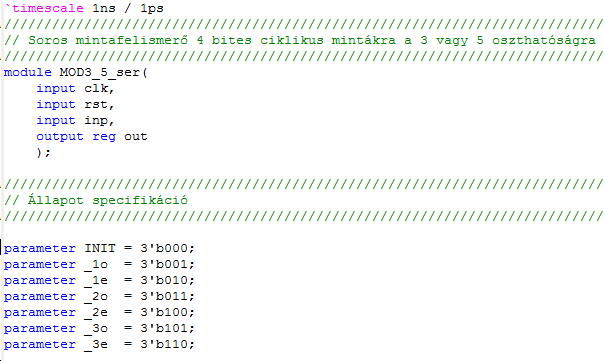Viewport: 605px width, 361px height.
Task: Click the INIT parameter name
Action: pos(100,248)
